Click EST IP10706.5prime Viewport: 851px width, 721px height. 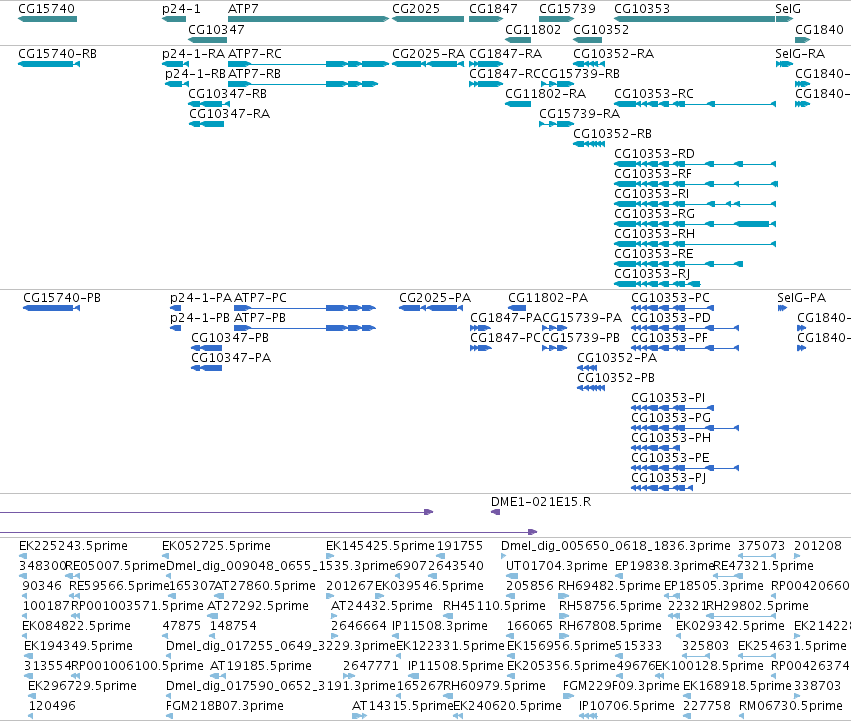coord(588,716)
